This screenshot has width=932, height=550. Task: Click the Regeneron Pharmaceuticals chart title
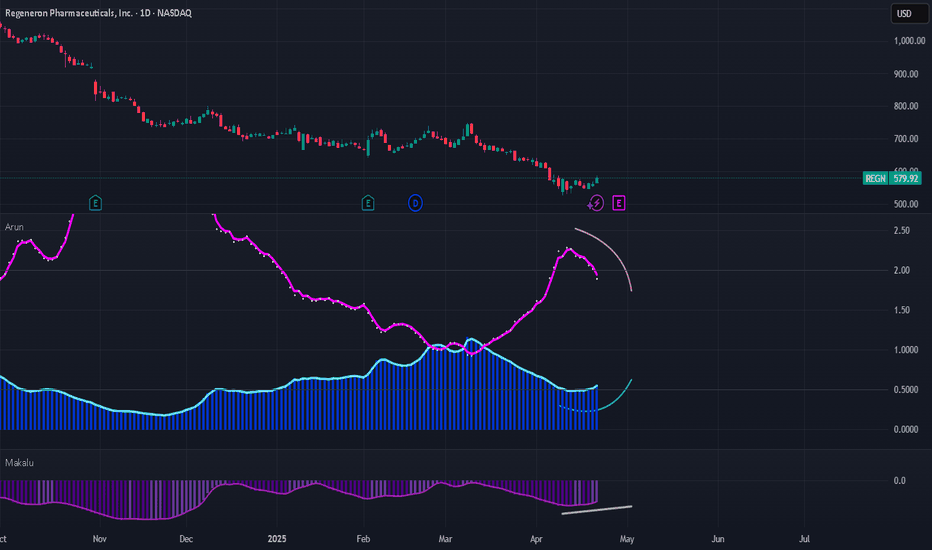pyautogui.click(x=98, y=12)
